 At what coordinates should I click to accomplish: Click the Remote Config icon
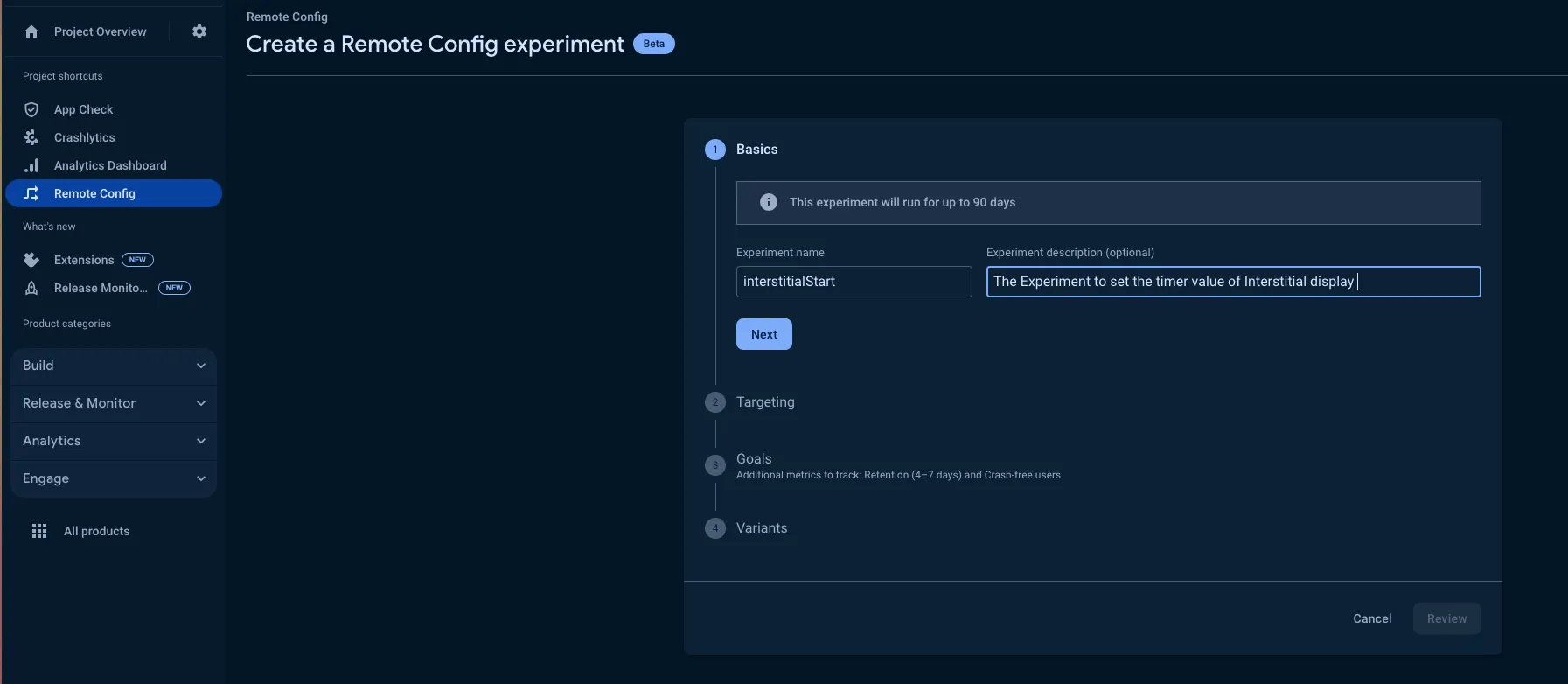(x=31, y=193)
